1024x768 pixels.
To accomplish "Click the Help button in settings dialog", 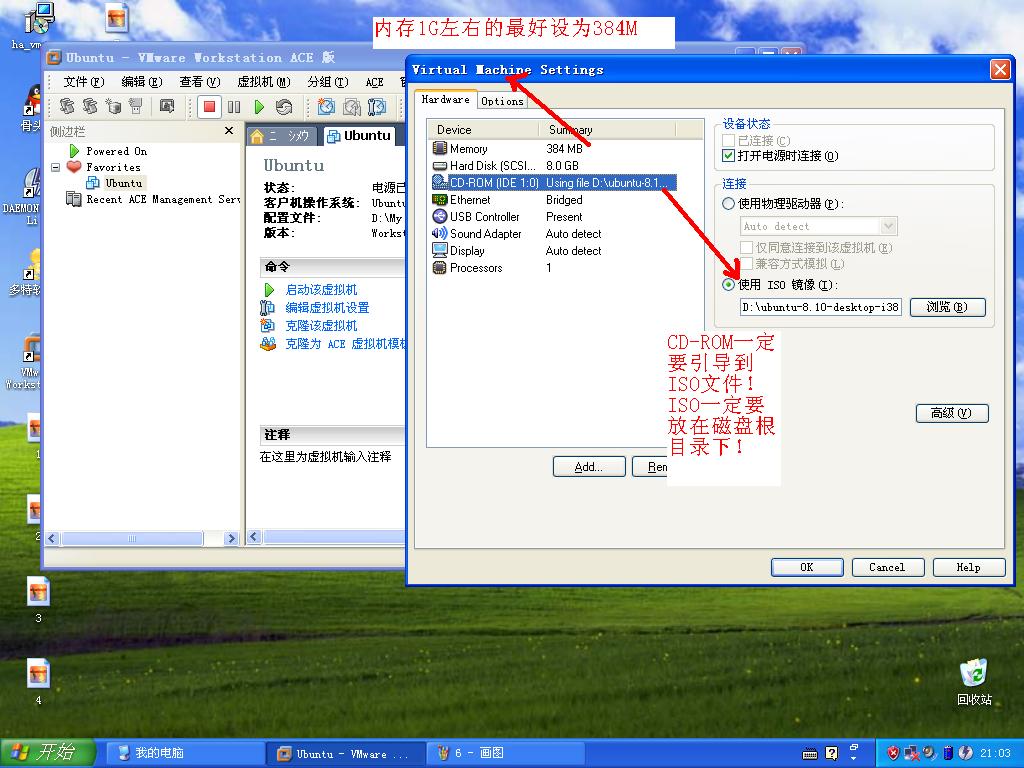I will pyautogui.click(x=968, y=567).
